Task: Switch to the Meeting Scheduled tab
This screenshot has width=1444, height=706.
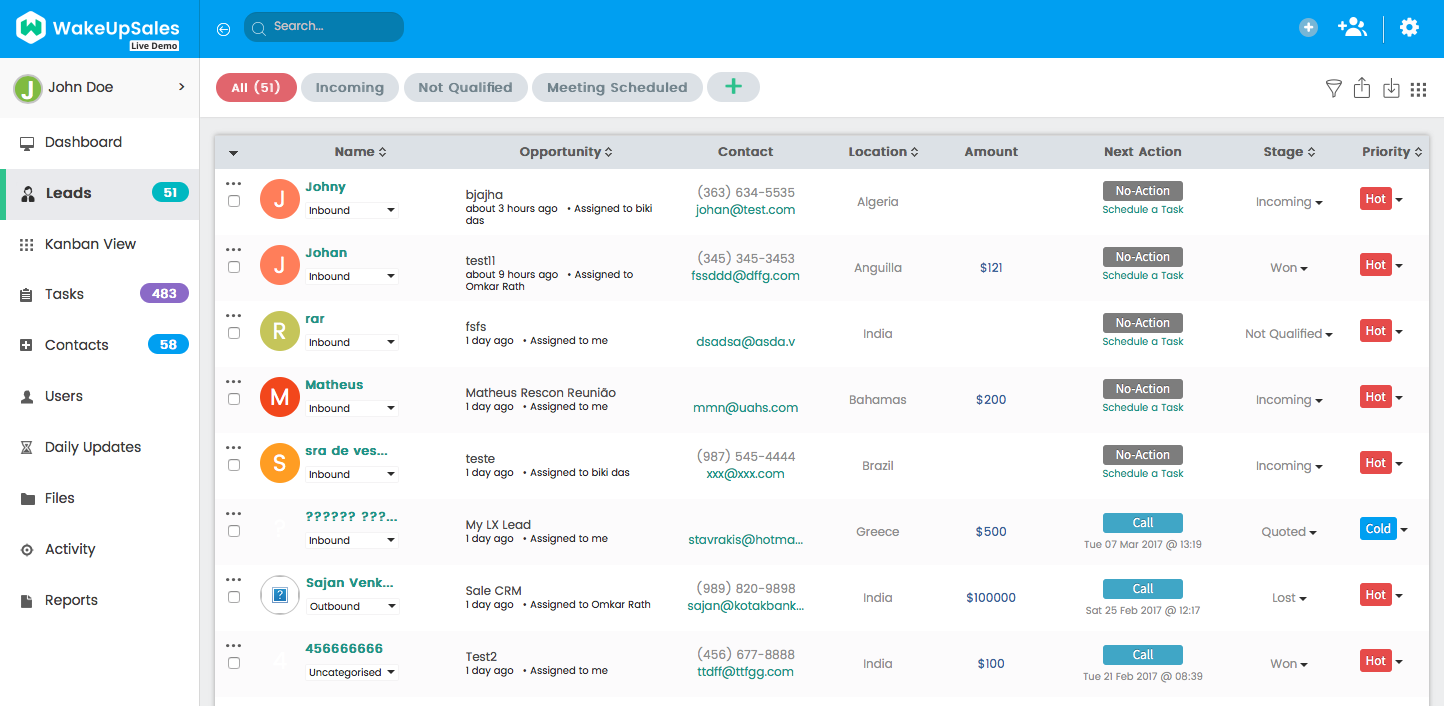Action: point(617,88)
